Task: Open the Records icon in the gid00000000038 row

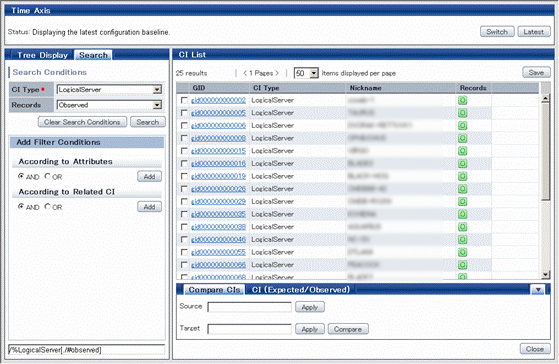Action: pos(462,227)
